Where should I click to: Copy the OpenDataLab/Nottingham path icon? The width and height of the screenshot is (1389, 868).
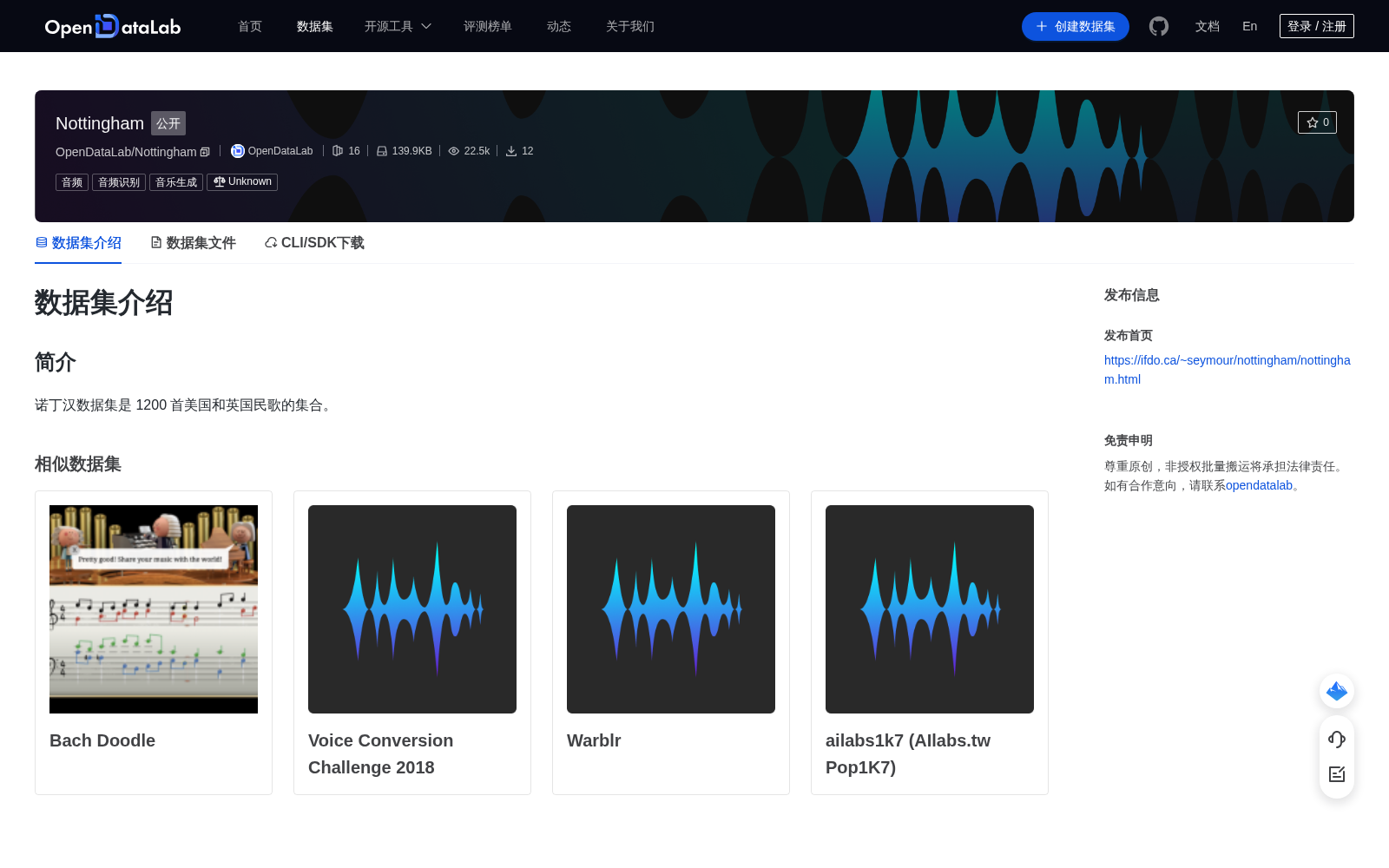[206, 152]
